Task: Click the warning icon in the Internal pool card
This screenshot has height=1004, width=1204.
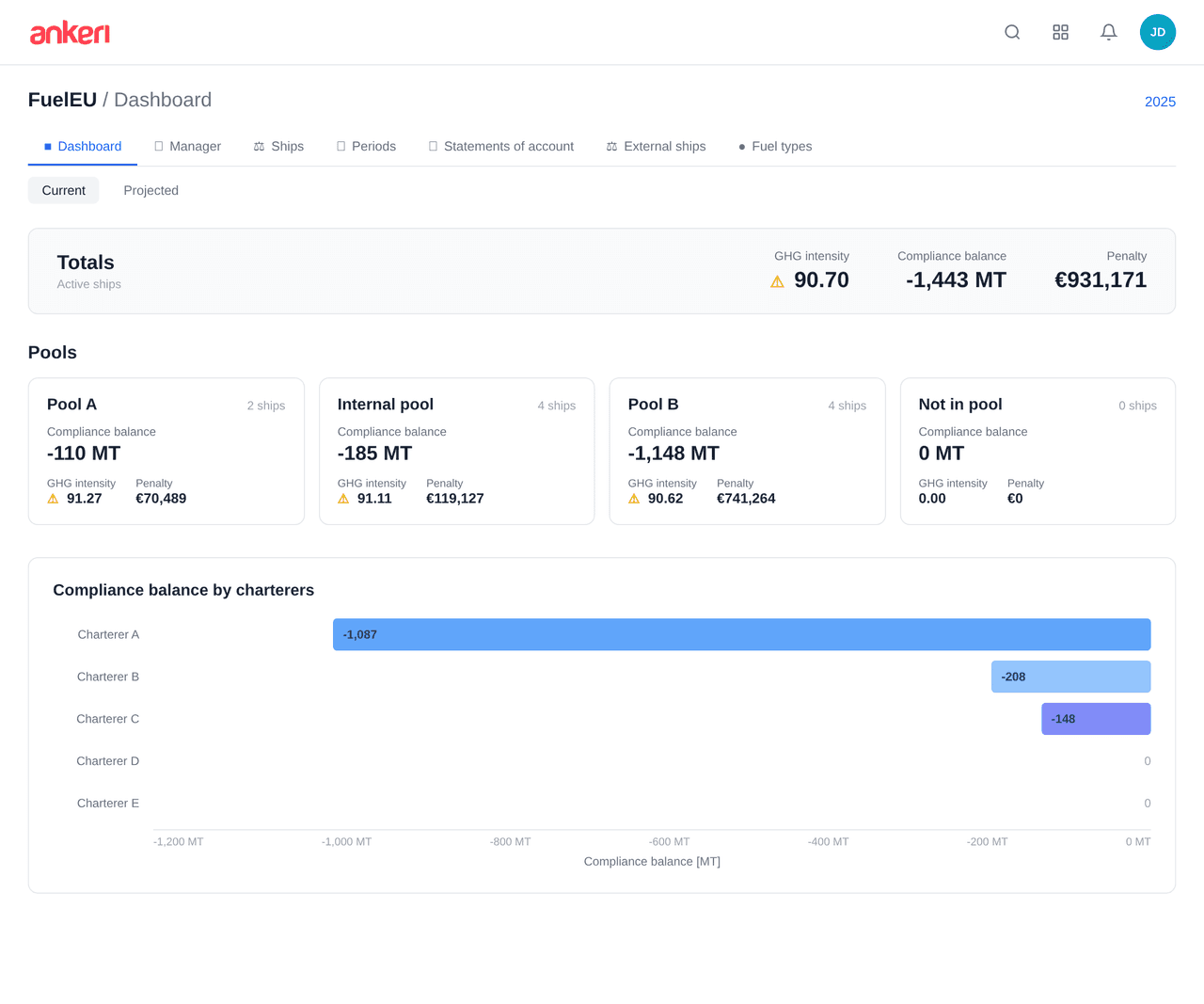Action: click(x=343, y=499)
